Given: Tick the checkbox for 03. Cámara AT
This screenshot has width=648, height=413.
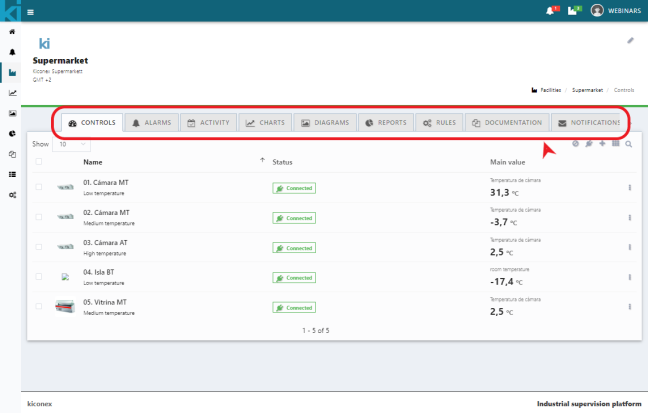Looking at the screenshot, I should (39, 246).
